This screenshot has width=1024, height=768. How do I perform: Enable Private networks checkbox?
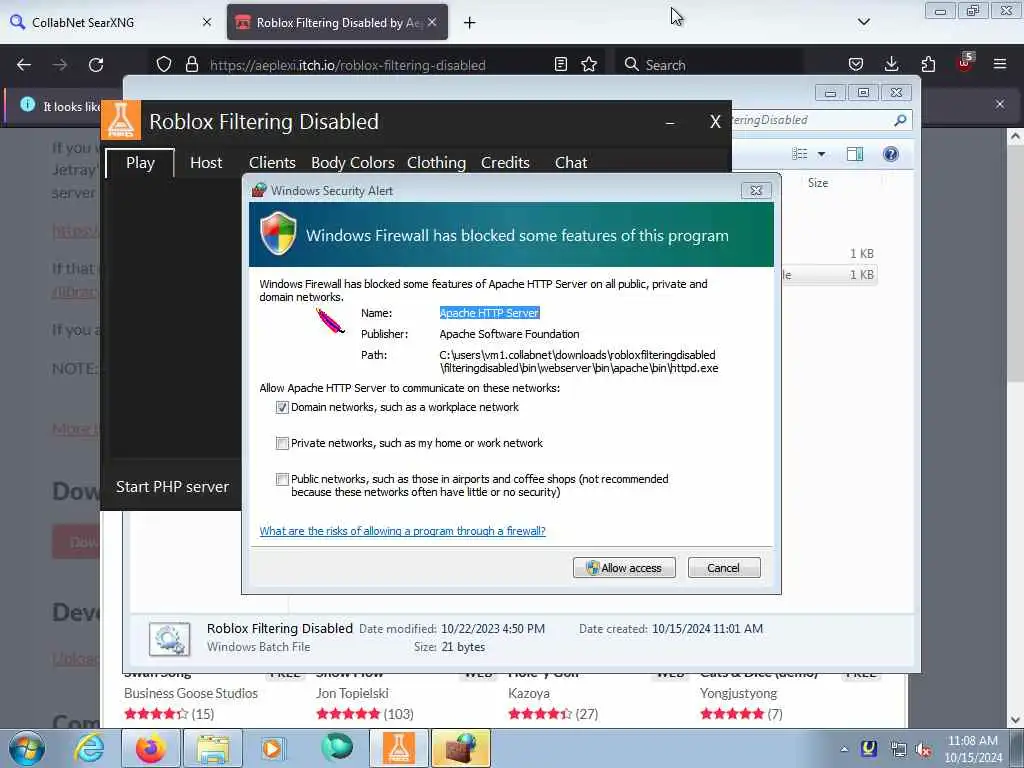[x=282, y=443]
